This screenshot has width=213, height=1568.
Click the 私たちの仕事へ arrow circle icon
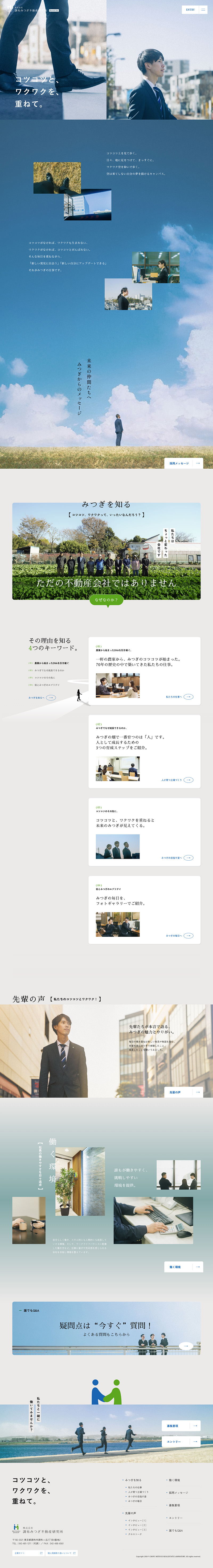click(189, 697)
